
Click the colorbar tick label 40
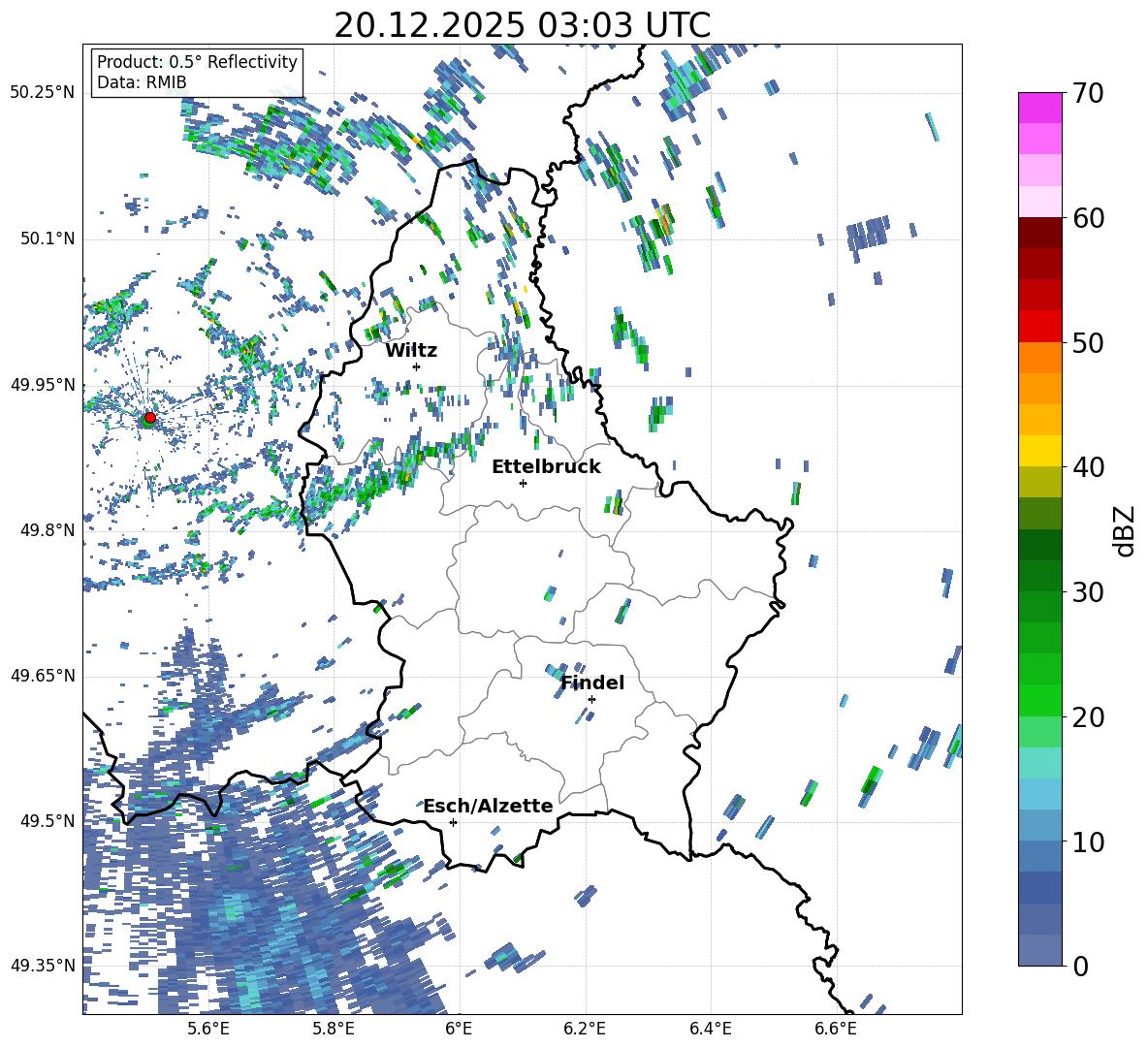[1089, 467]
